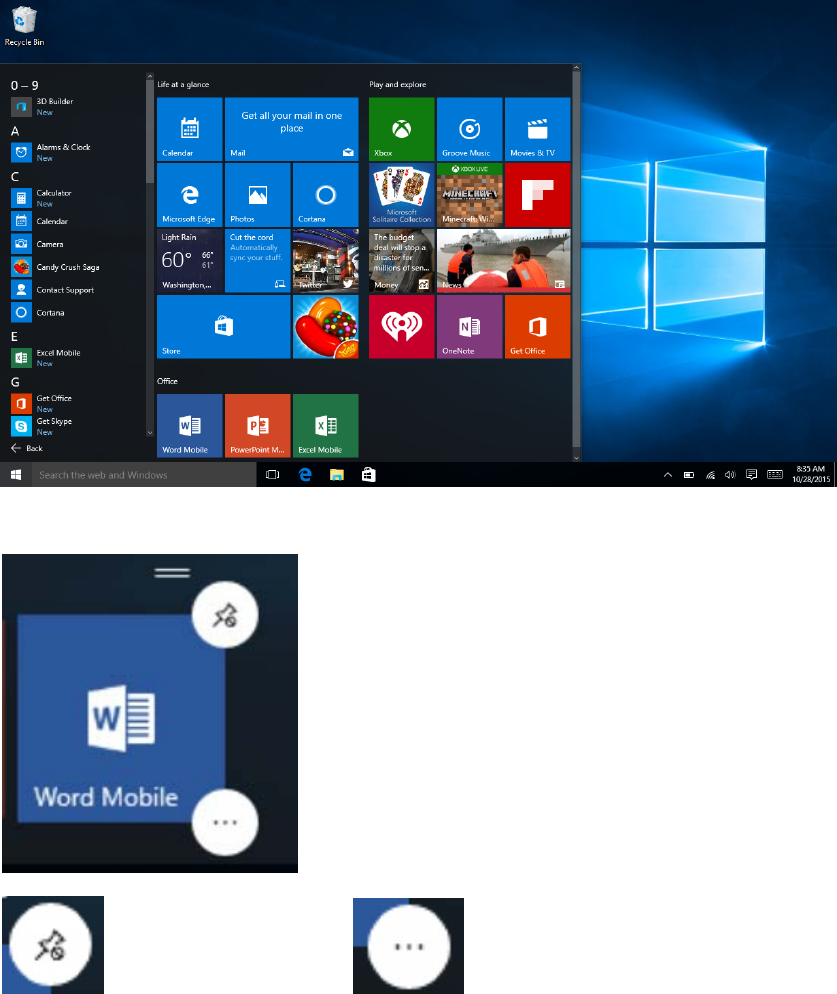Image resolution: width=837 pixels, height=994 pixels.
Task: Launch Microsoft Edge tile
Action: tap(190, 195)
